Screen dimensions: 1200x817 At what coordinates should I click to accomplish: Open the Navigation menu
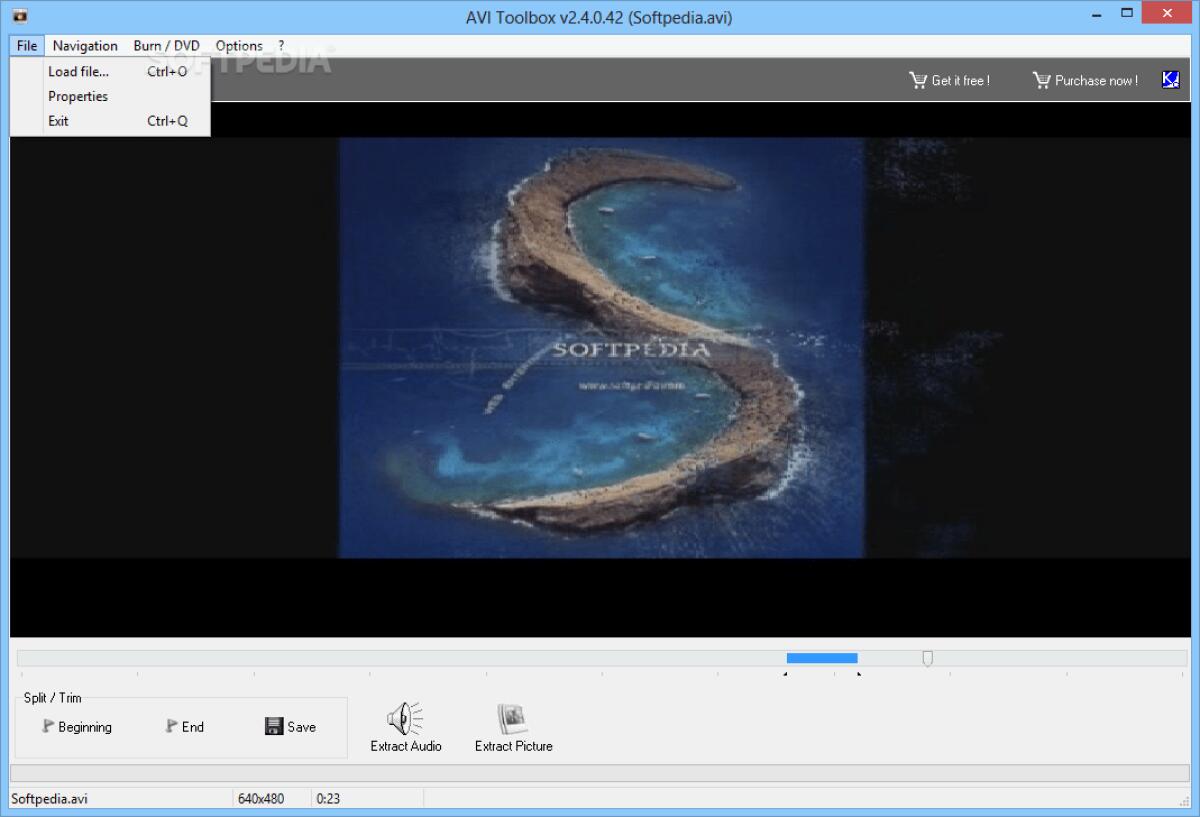(85, 45)
